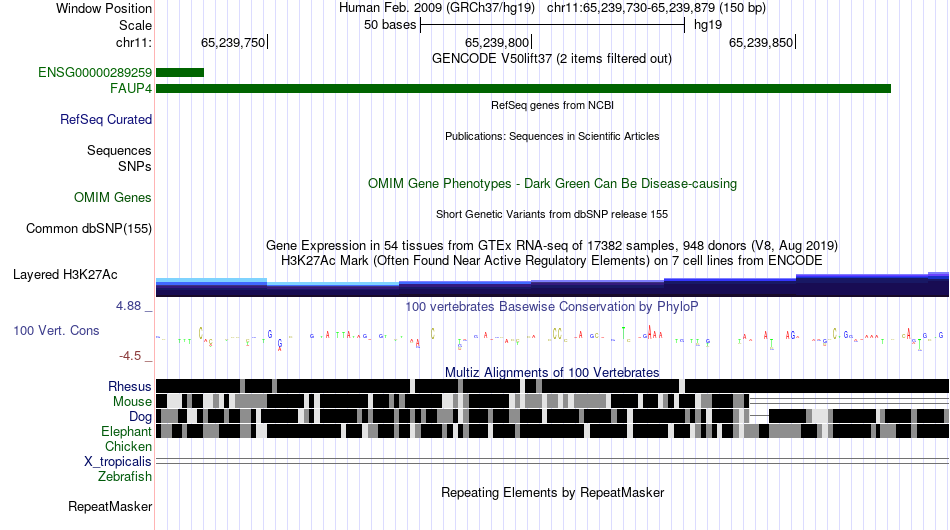Click GENCODE V50lift37 track title
Screen dimensions: 950x530
(552, 59)
